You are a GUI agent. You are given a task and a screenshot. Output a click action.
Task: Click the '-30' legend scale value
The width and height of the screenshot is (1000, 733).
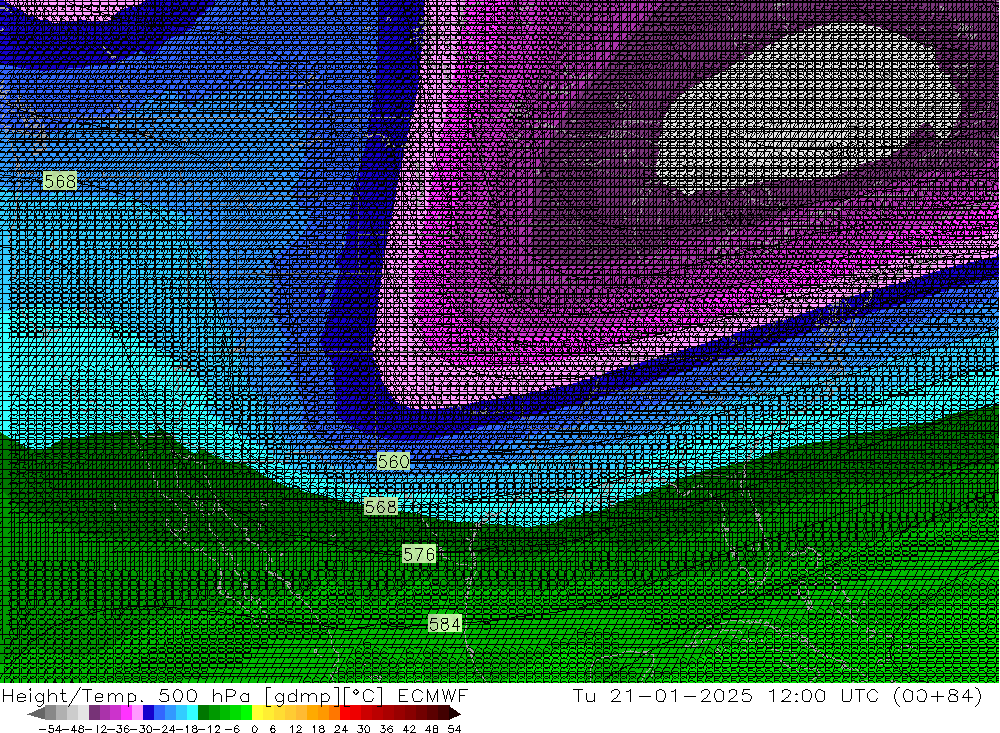click(x=142, y=729)
